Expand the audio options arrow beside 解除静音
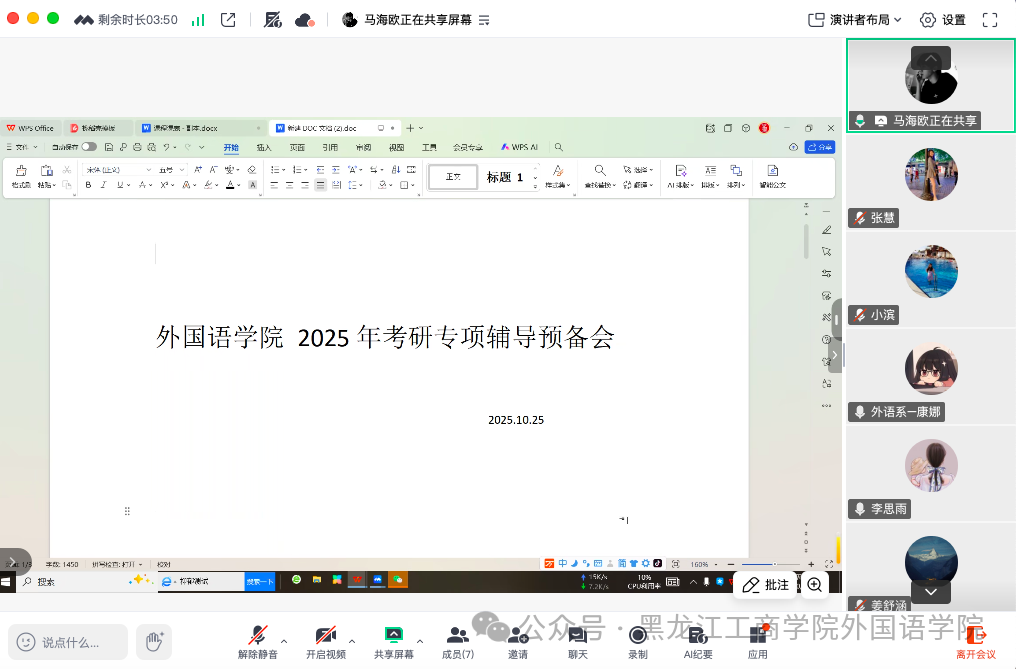 pyautogui.click(x=284, y=641)
